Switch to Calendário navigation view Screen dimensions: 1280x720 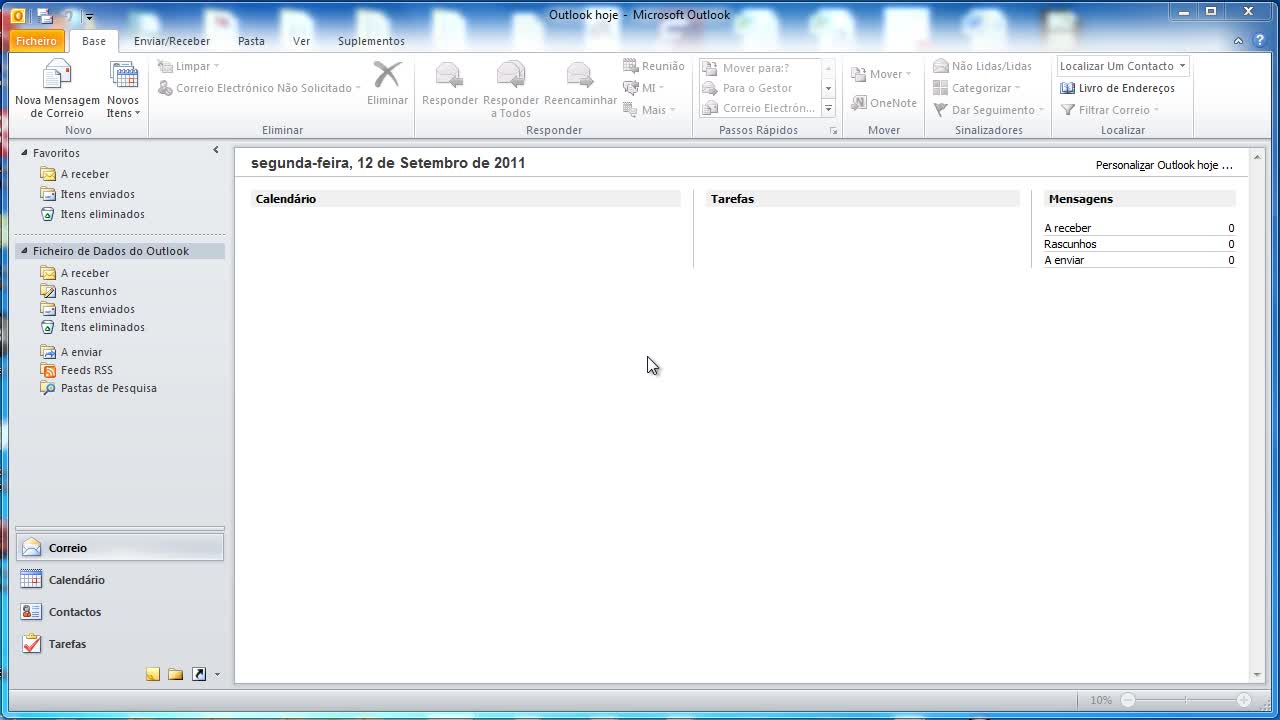tap(120, 580)
